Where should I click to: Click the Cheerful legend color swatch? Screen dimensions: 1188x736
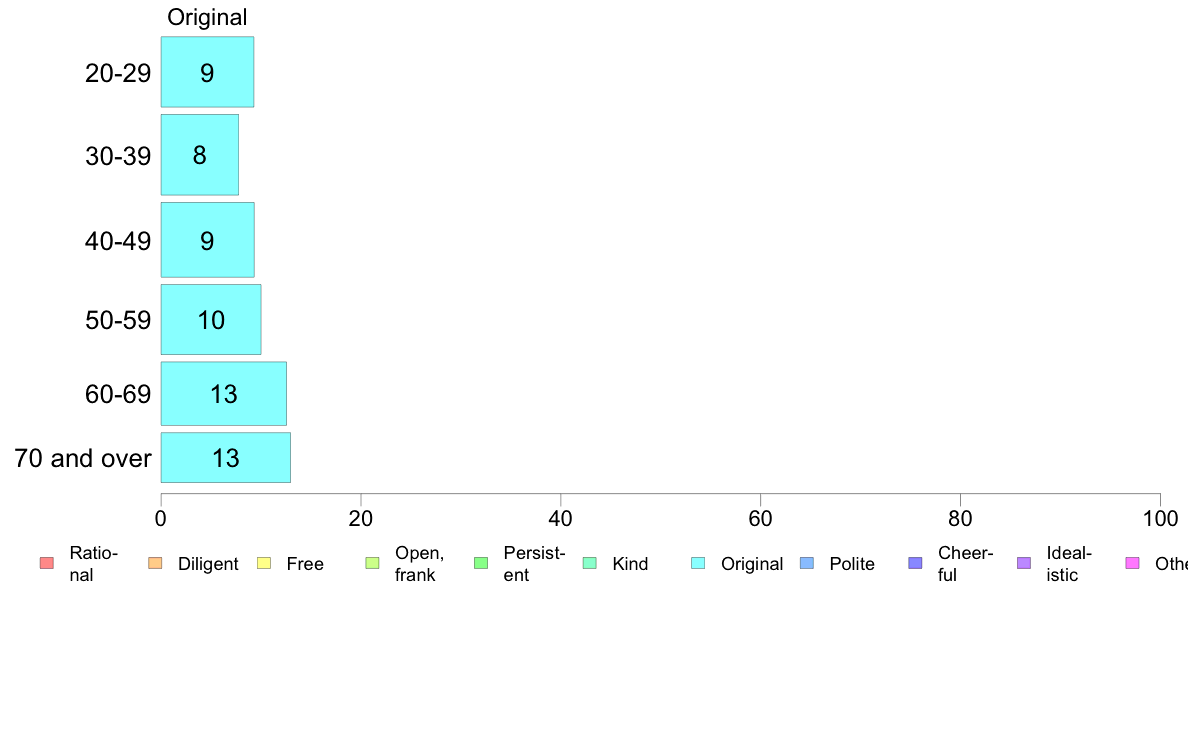click(915, 563)
